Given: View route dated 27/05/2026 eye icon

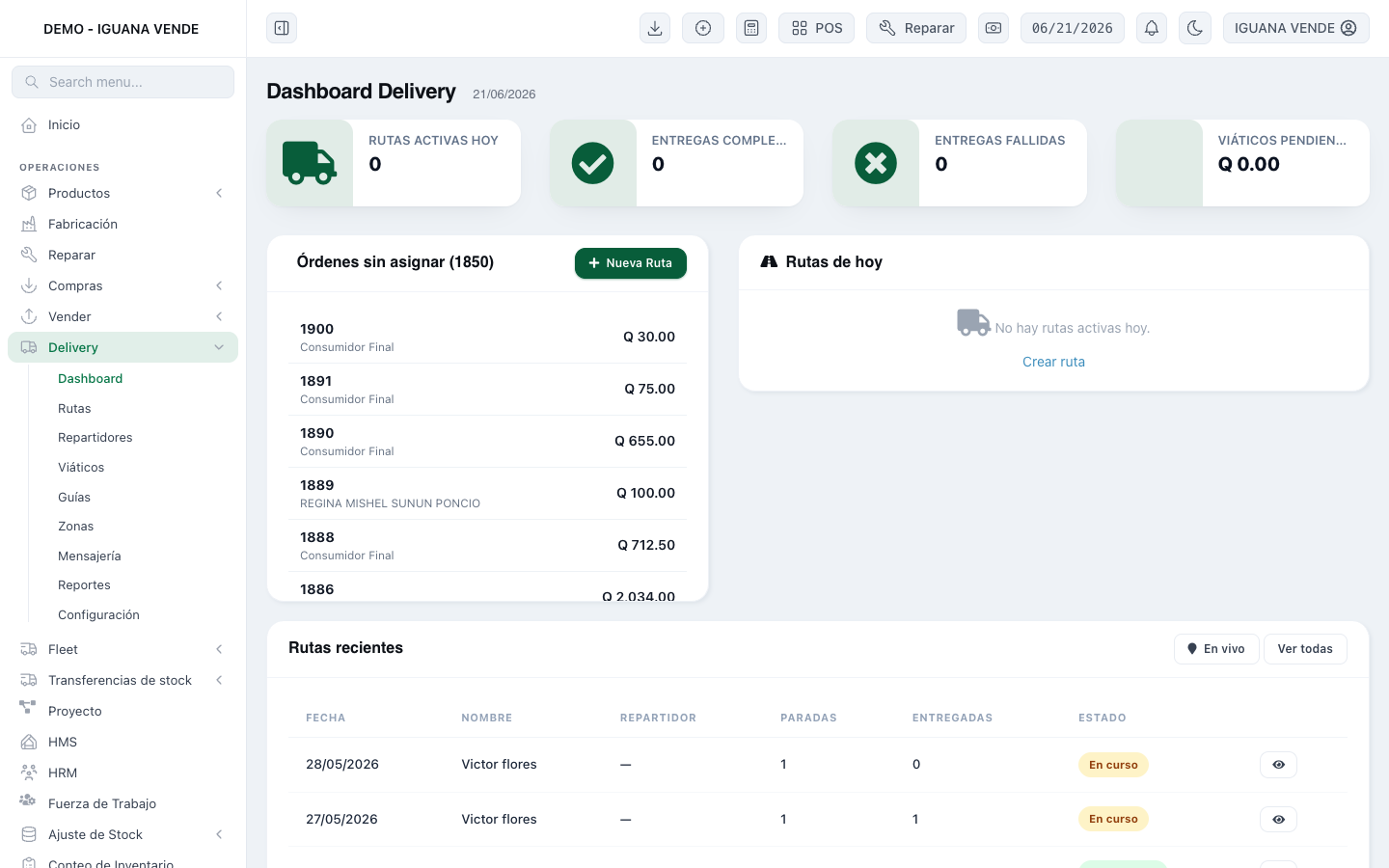Looking at the screenshot, I should (1278, 819).
